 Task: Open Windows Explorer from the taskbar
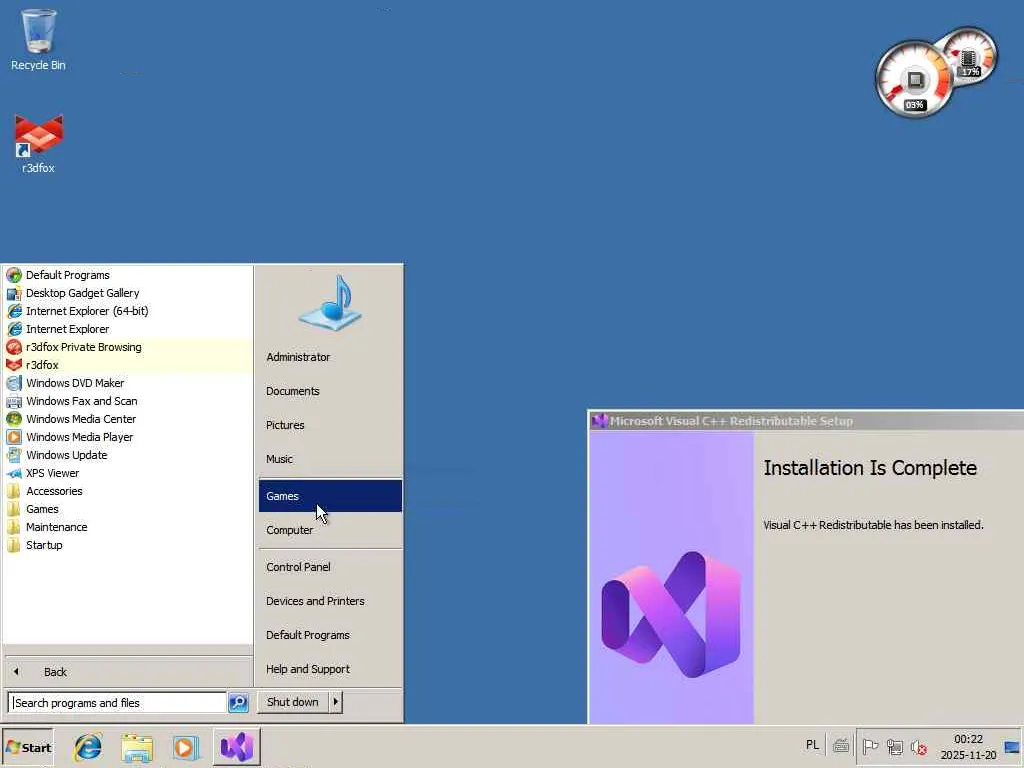coord(136,747)
